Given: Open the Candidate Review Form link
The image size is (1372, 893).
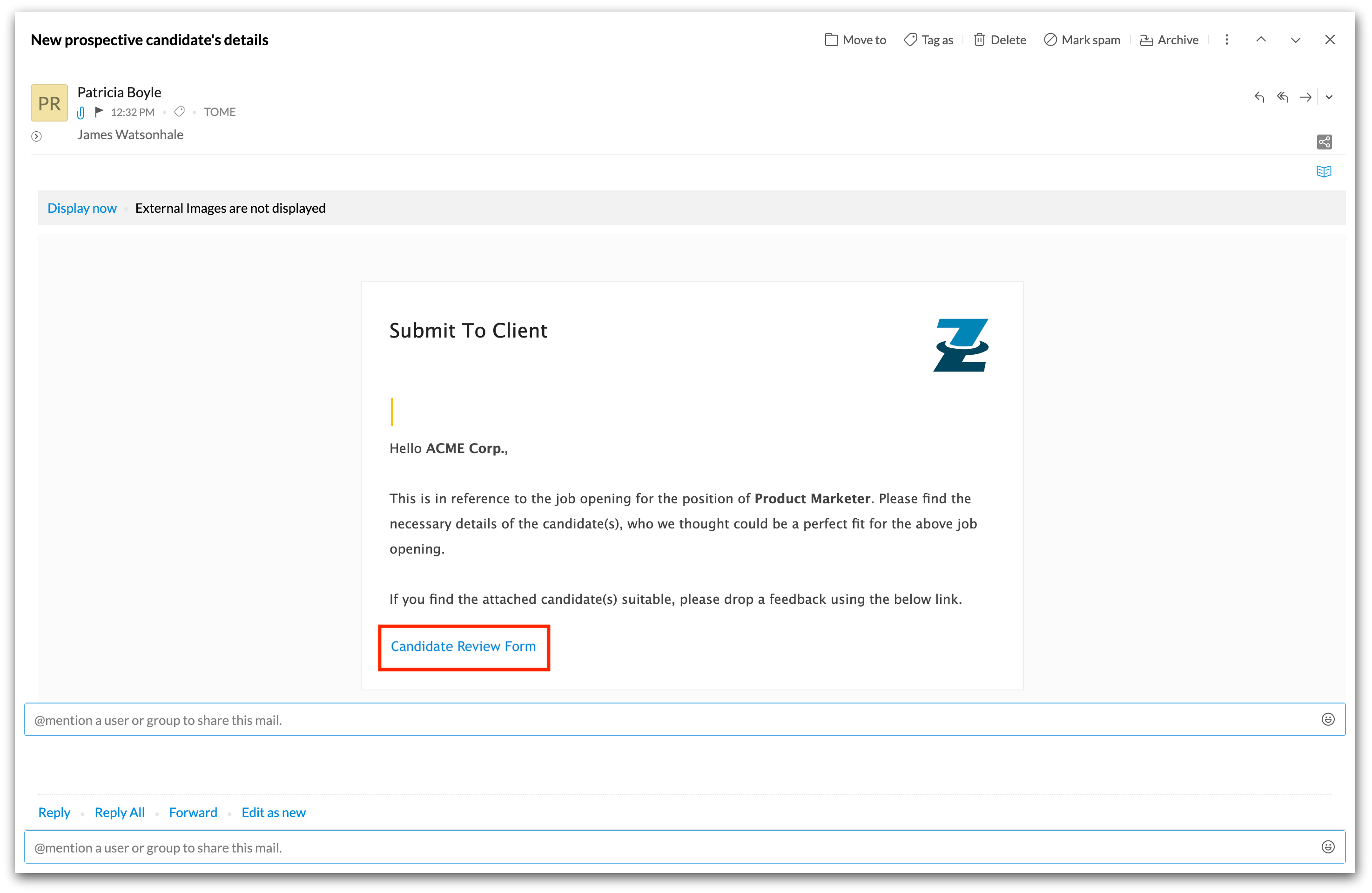Looking at the screenshot, I should coord(463,646).
